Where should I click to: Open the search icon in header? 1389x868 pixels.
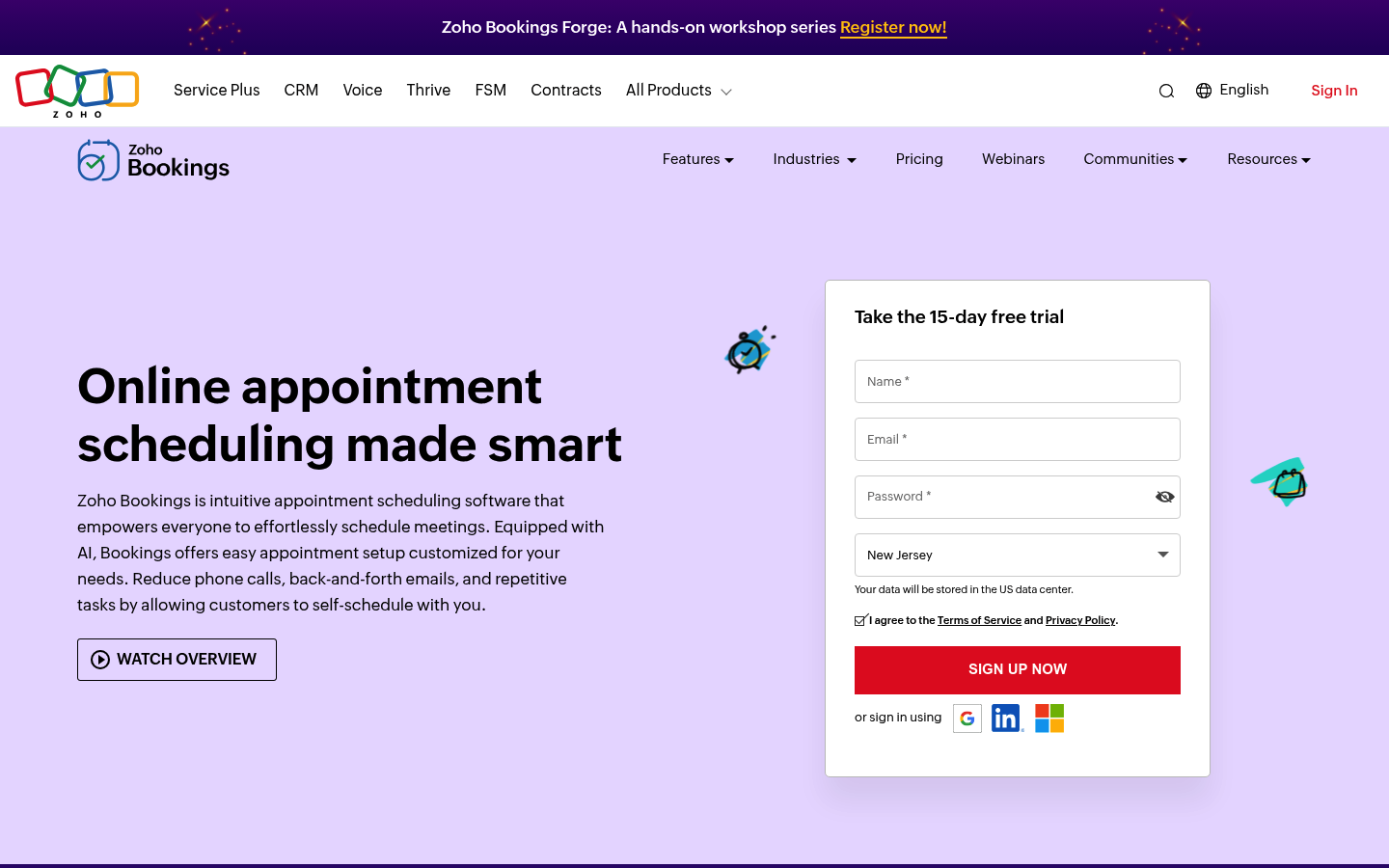(1166, 90)
